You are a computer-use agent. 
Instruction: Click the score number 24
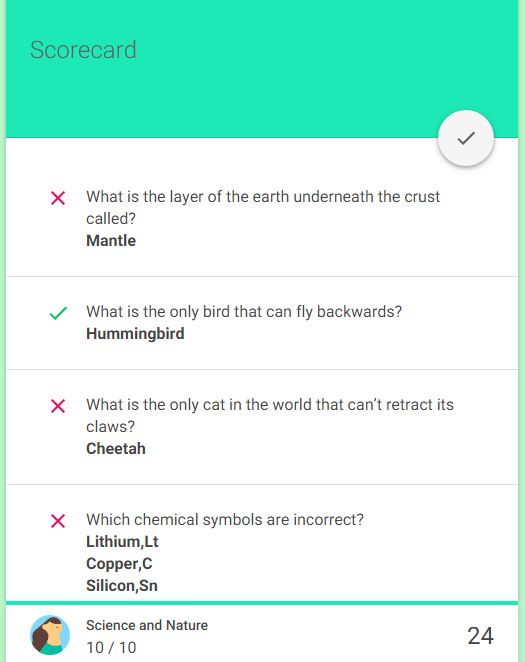tap(480, 636)
